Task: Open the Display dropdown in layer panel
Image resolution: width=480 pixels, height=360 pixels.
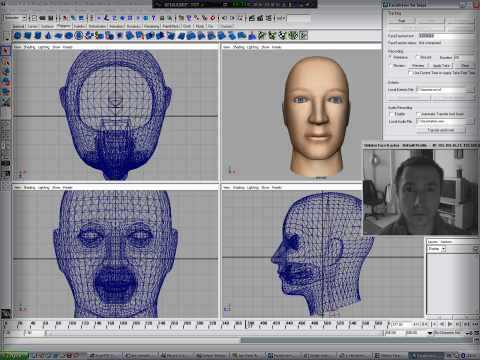Action: pos(436,249)
